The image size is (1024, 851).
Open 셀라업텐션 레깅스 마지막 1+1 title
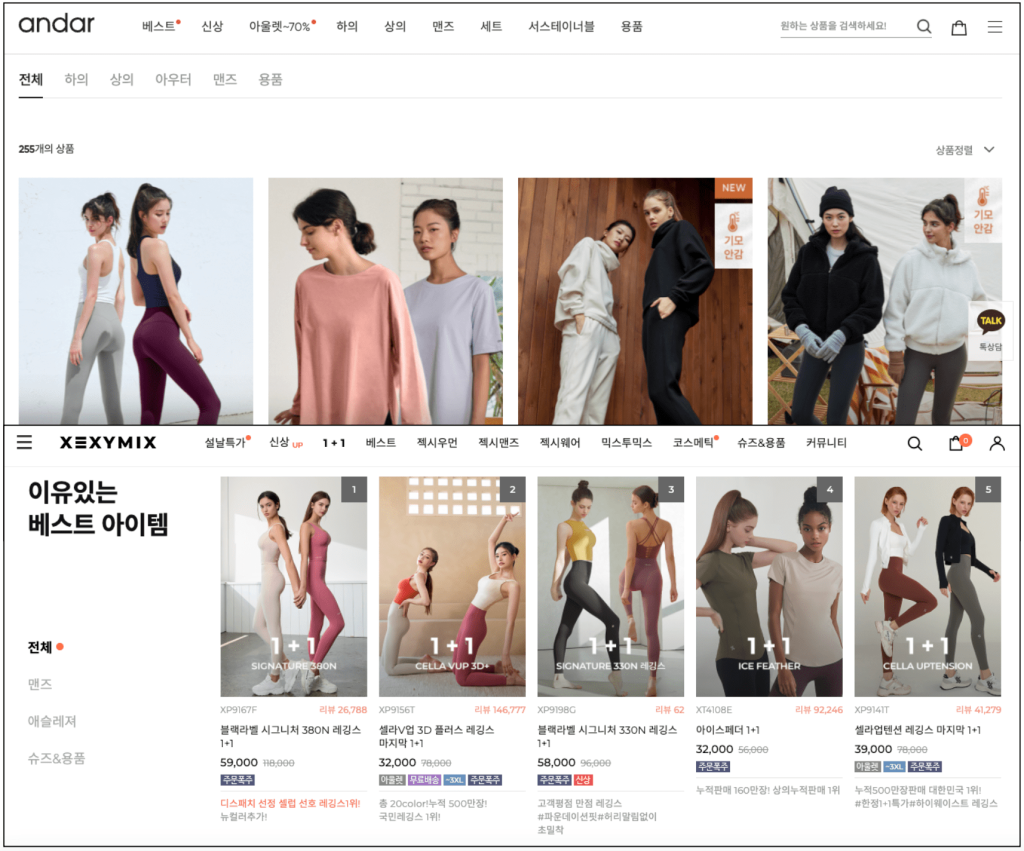(x=918, y=730)
